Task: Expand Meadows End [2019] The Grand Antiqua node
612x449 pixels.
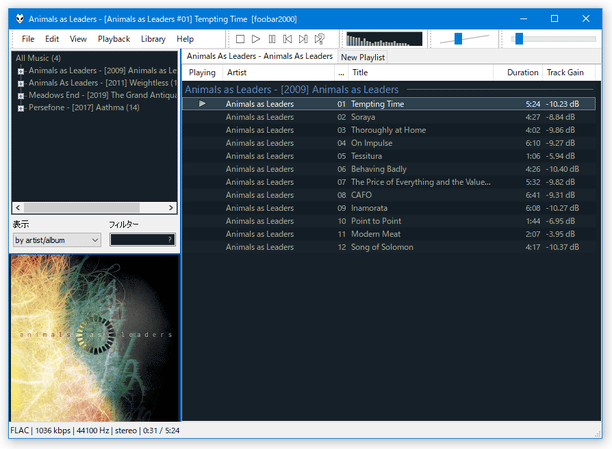Action: coord(21,96)
